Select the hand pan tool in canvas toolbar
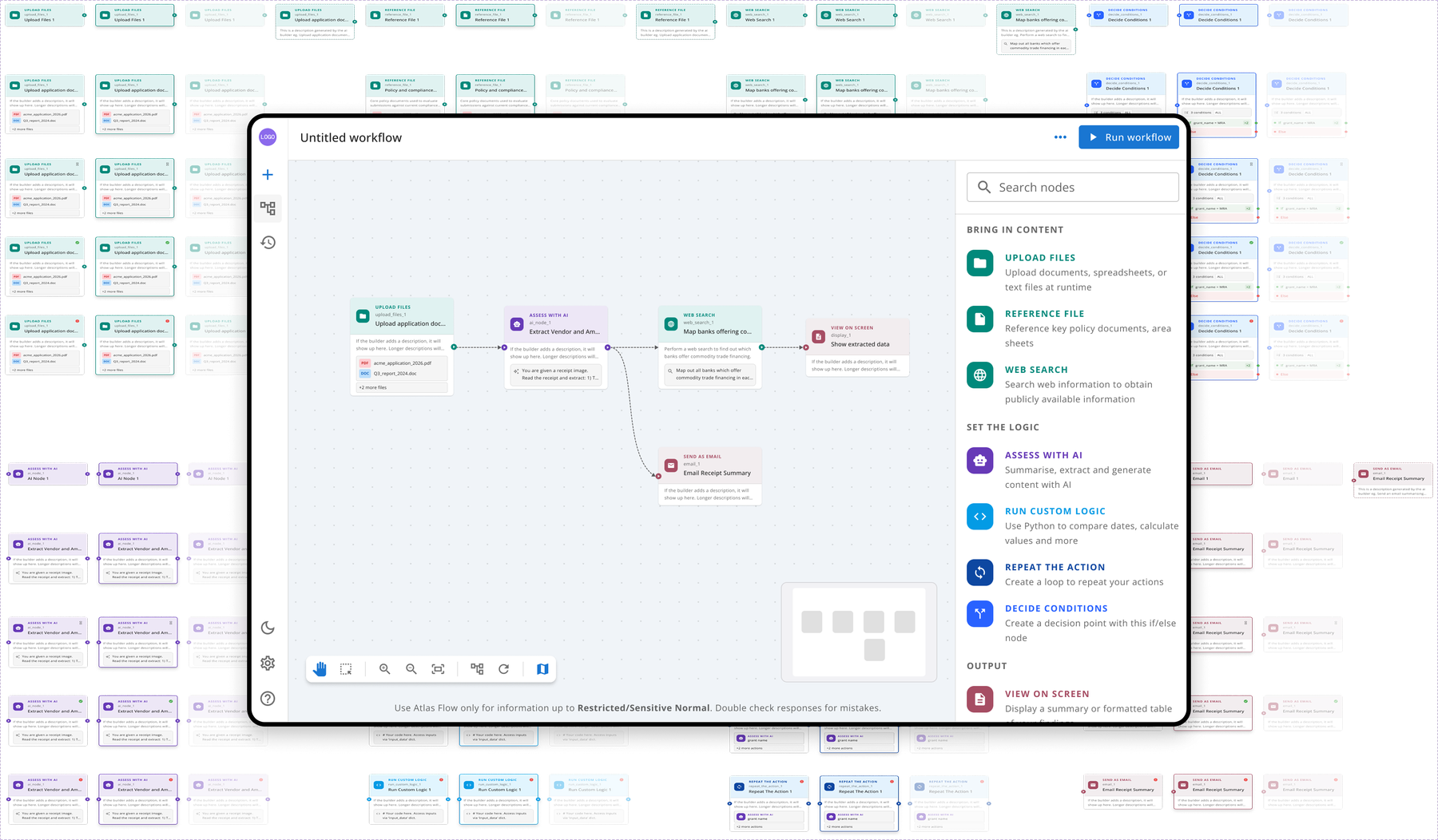The height and width of the screenshot is (840, 1438). (320, 669)
